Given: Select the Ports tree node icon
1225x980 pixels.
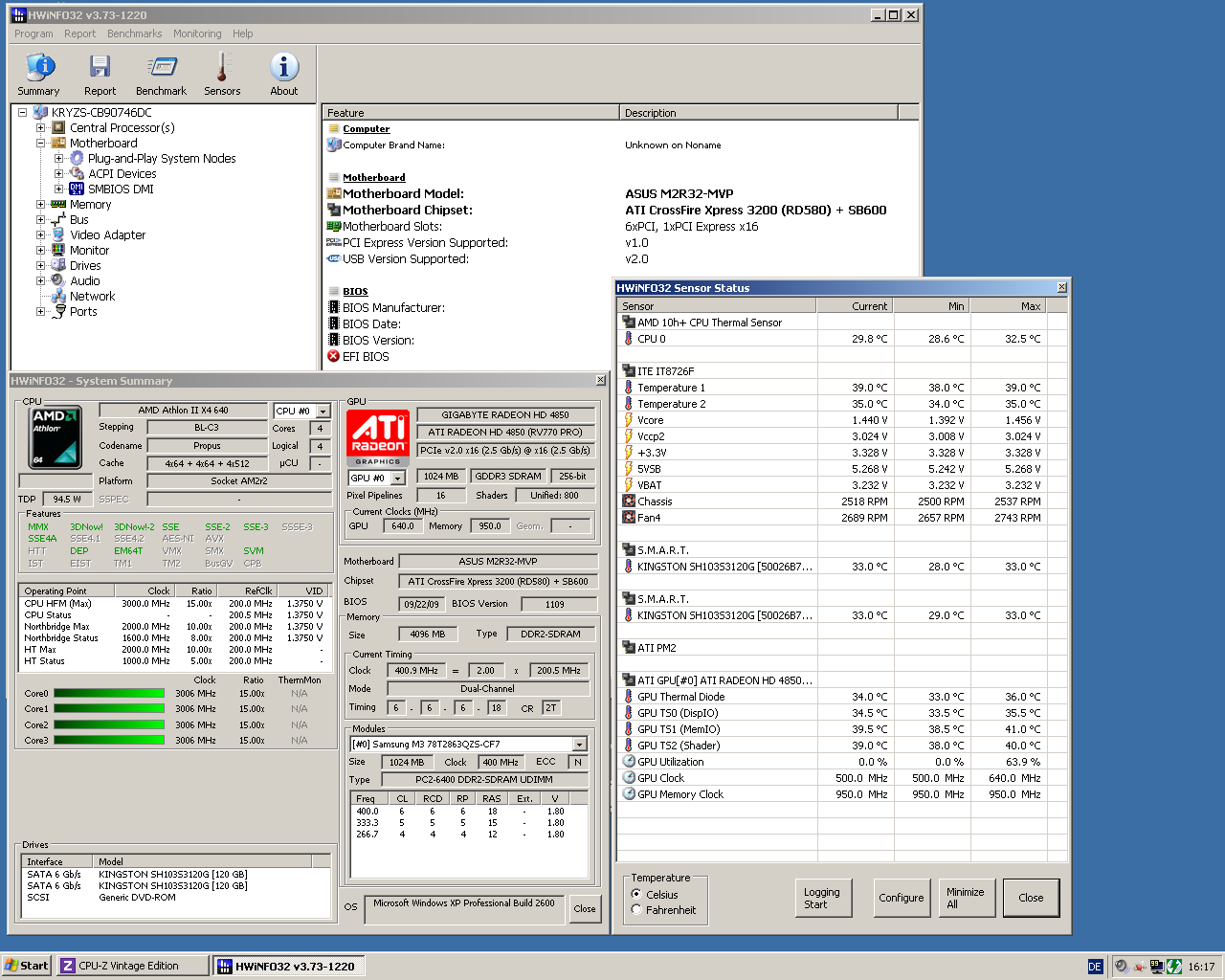Looking at the screenshot, I should 58,311.
